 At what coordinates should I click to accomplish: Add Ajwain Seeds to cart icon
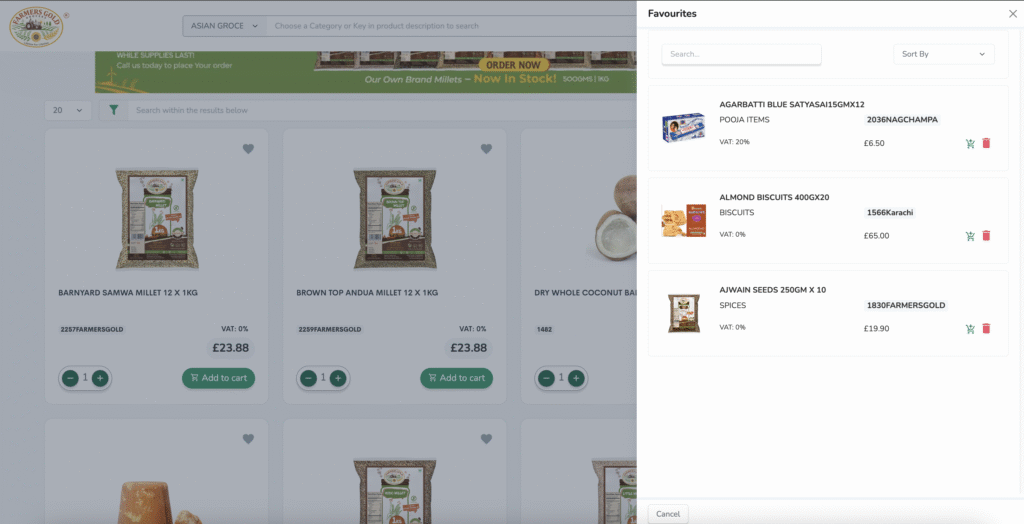(x=970, y=328)
